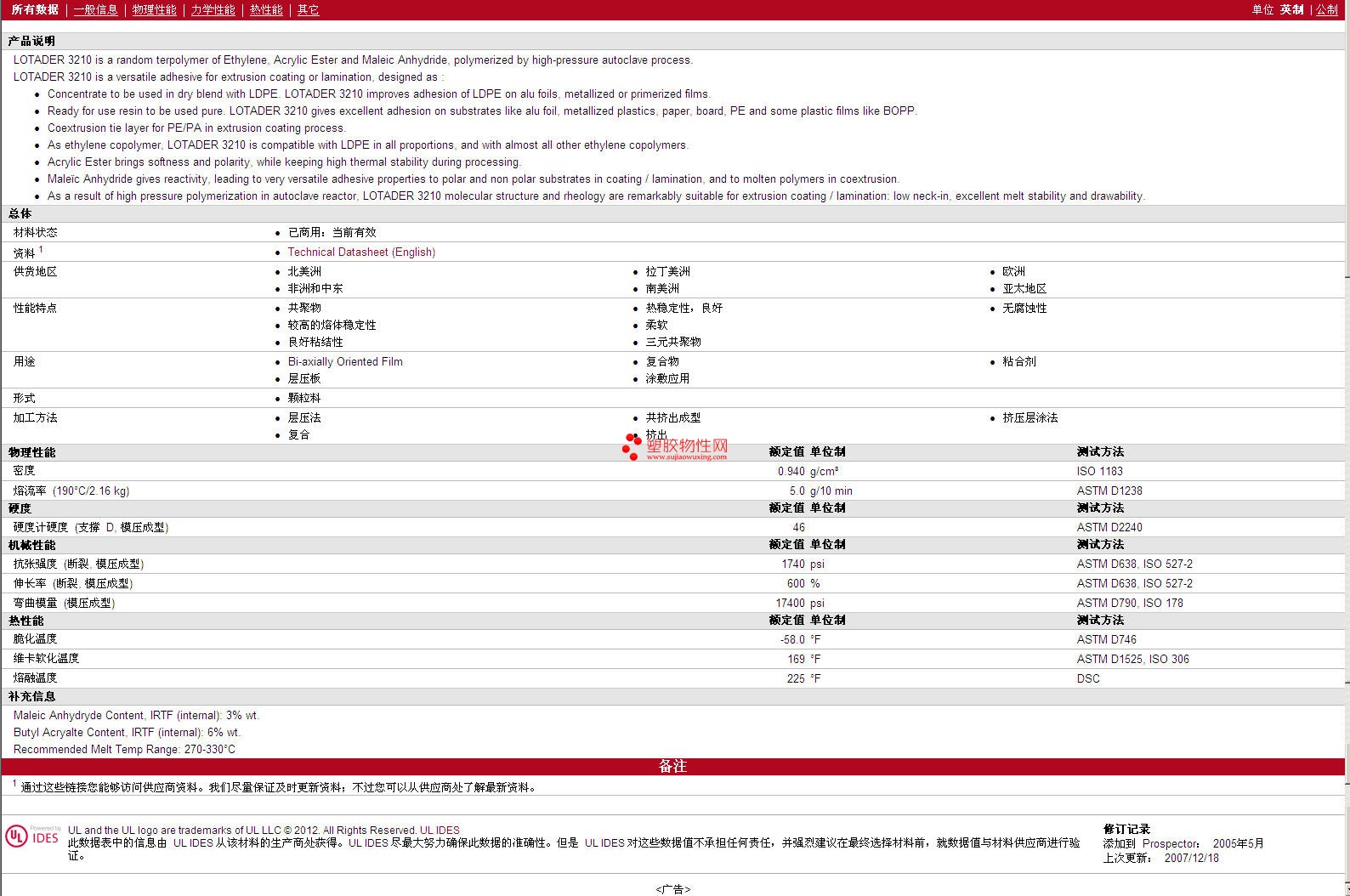Select the melt flow rate value 5.0
The width and height of the screenshot is (1350, 896).
click(797, 491)
